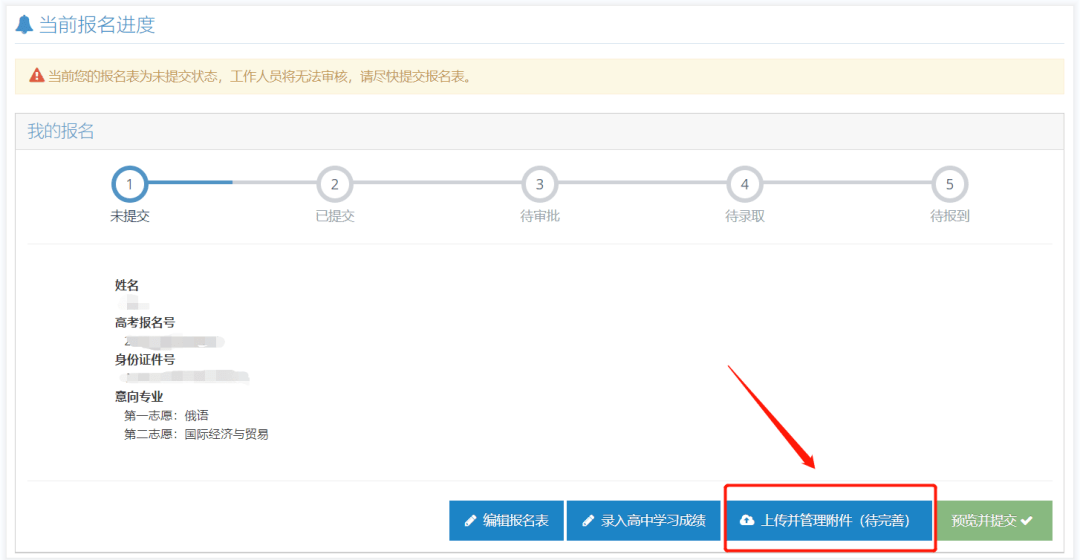The height and width of the screenshot is (560, 1080).
Task: Click the bell icon beside 当前报名进度
Action: (x=25, y=25)
